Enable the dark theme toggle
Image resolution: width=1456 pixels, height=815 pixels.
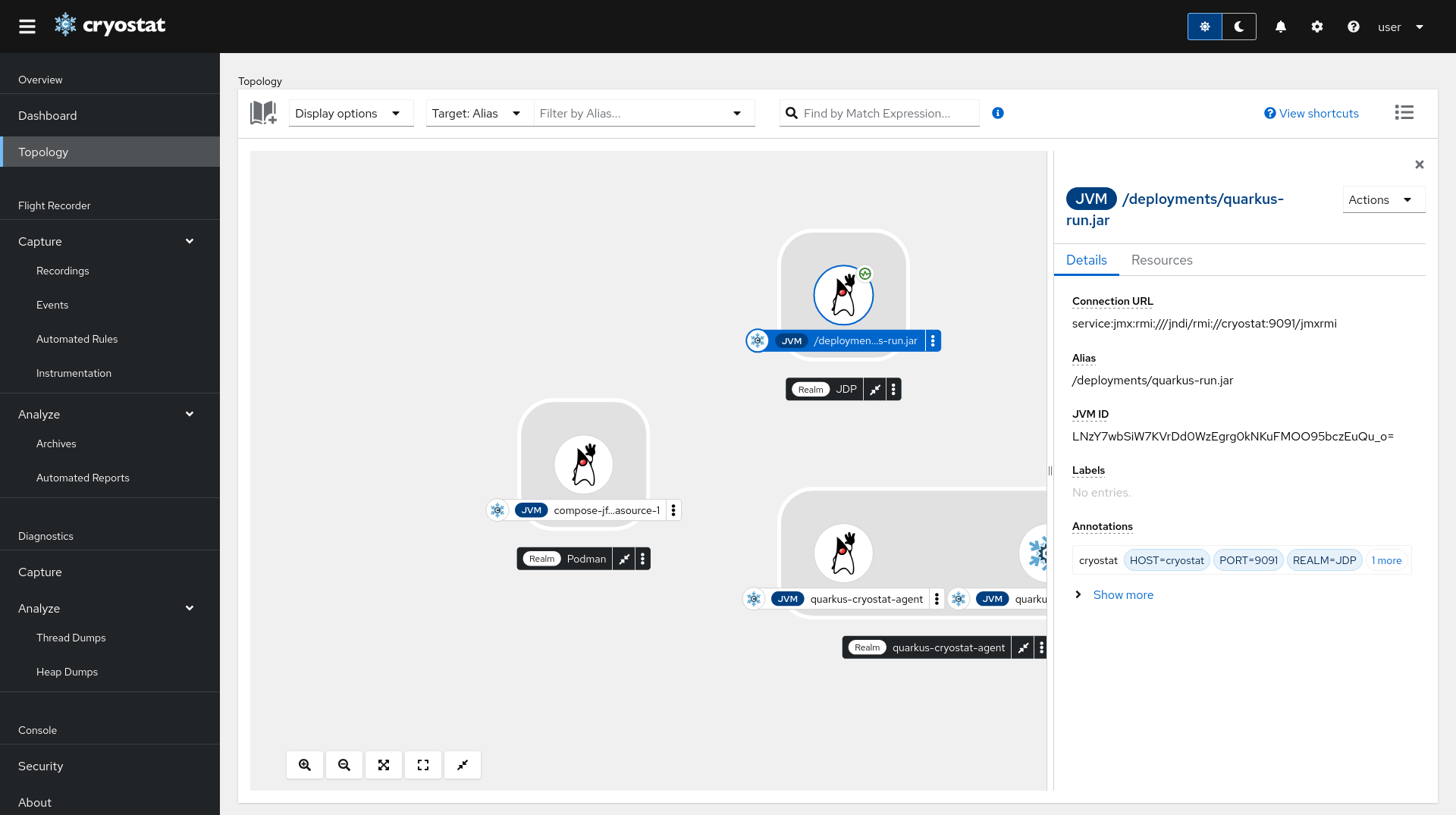[1238, 27]
